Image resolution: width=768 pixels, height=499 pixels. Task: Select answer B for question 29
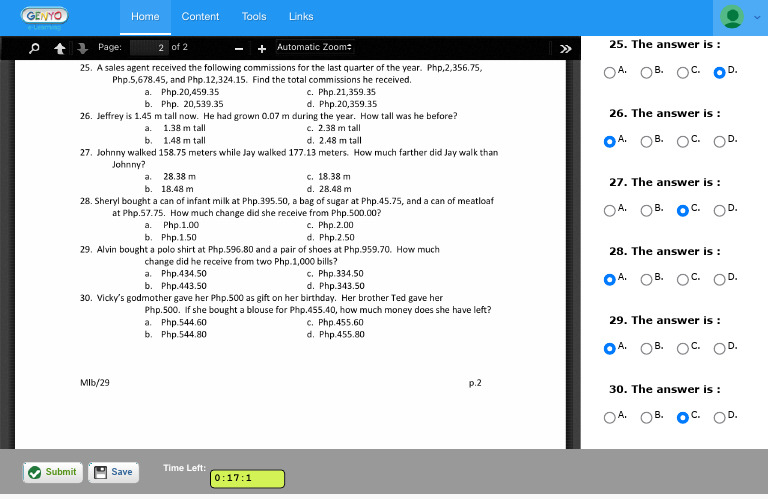(x=646, y=349)
